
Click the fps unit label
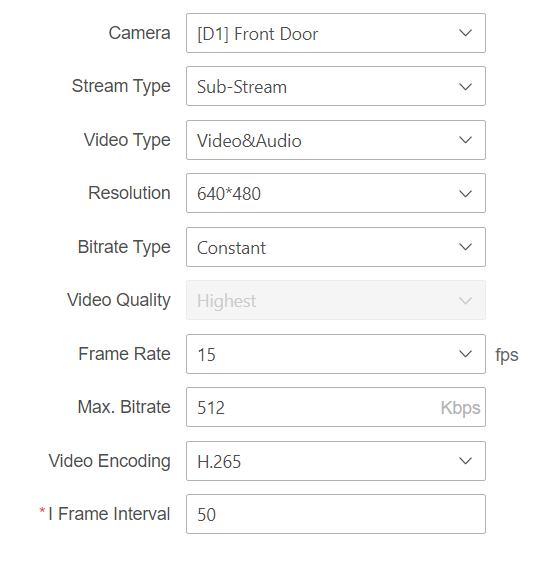point(507,355)
